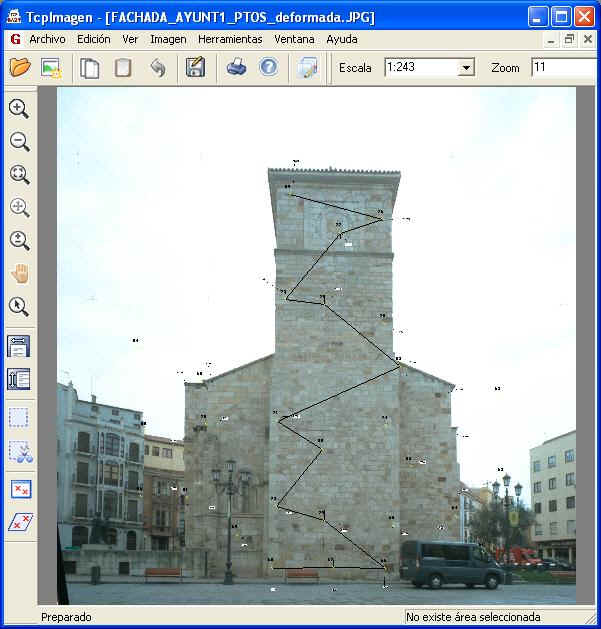Image resolution: width=601 pixels, height=629 pixels.
Task: Choose the rectangular selection tool
Action: click(x=19, y=417)
